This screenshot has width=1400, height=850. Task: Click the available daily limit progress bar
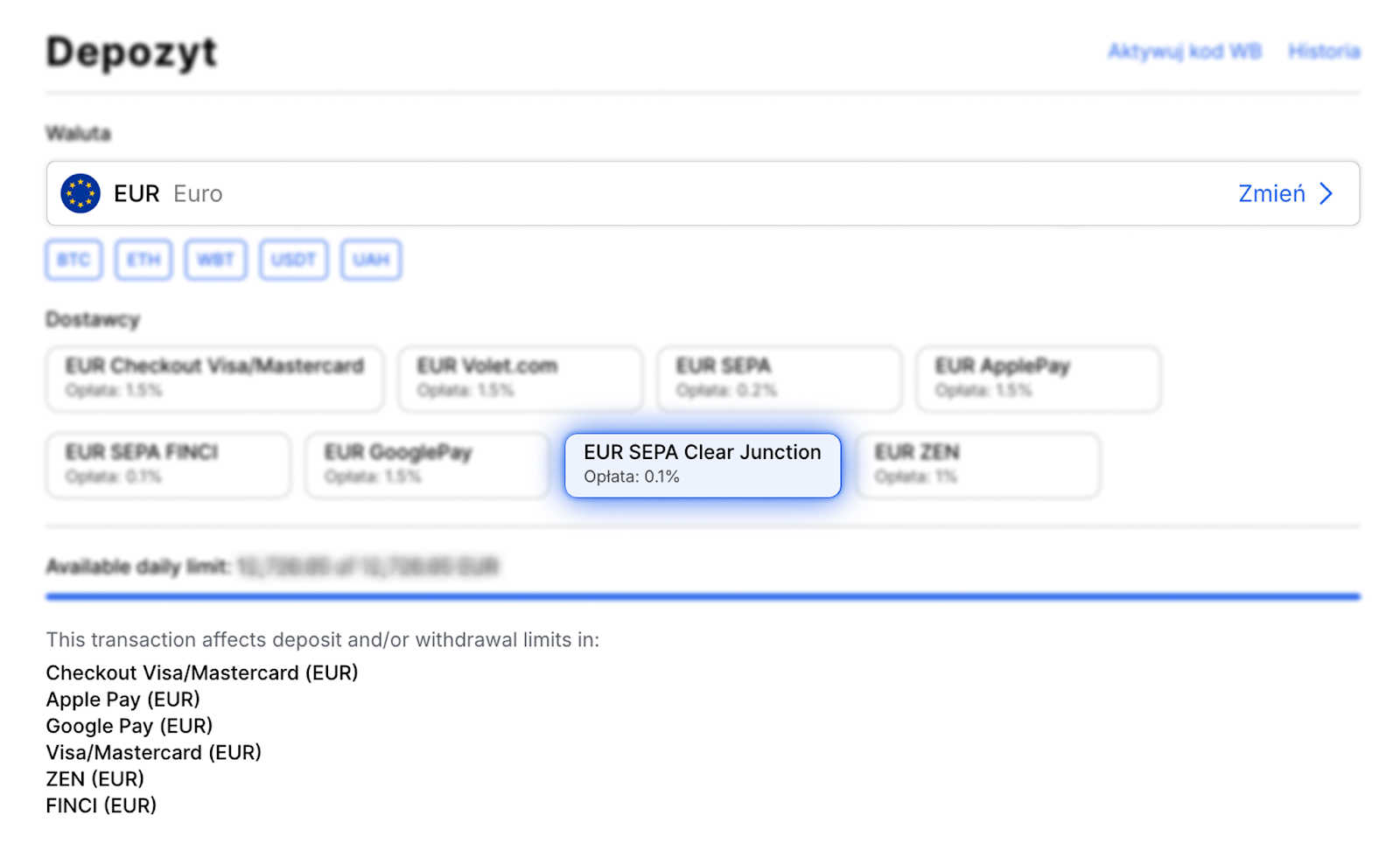click(703, 596)
